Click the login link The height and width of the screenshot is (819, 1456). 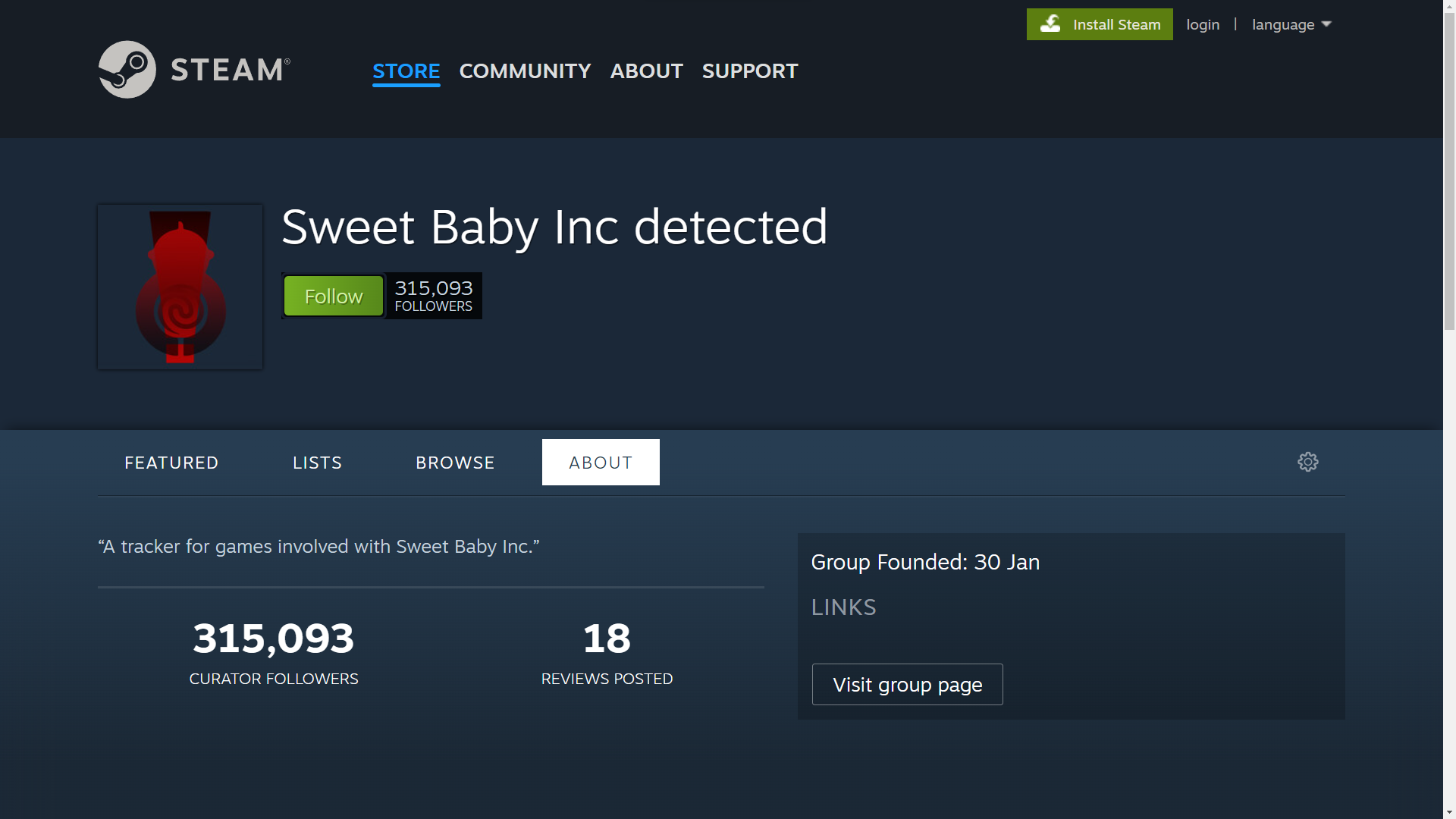click(x=1203, y=24)
